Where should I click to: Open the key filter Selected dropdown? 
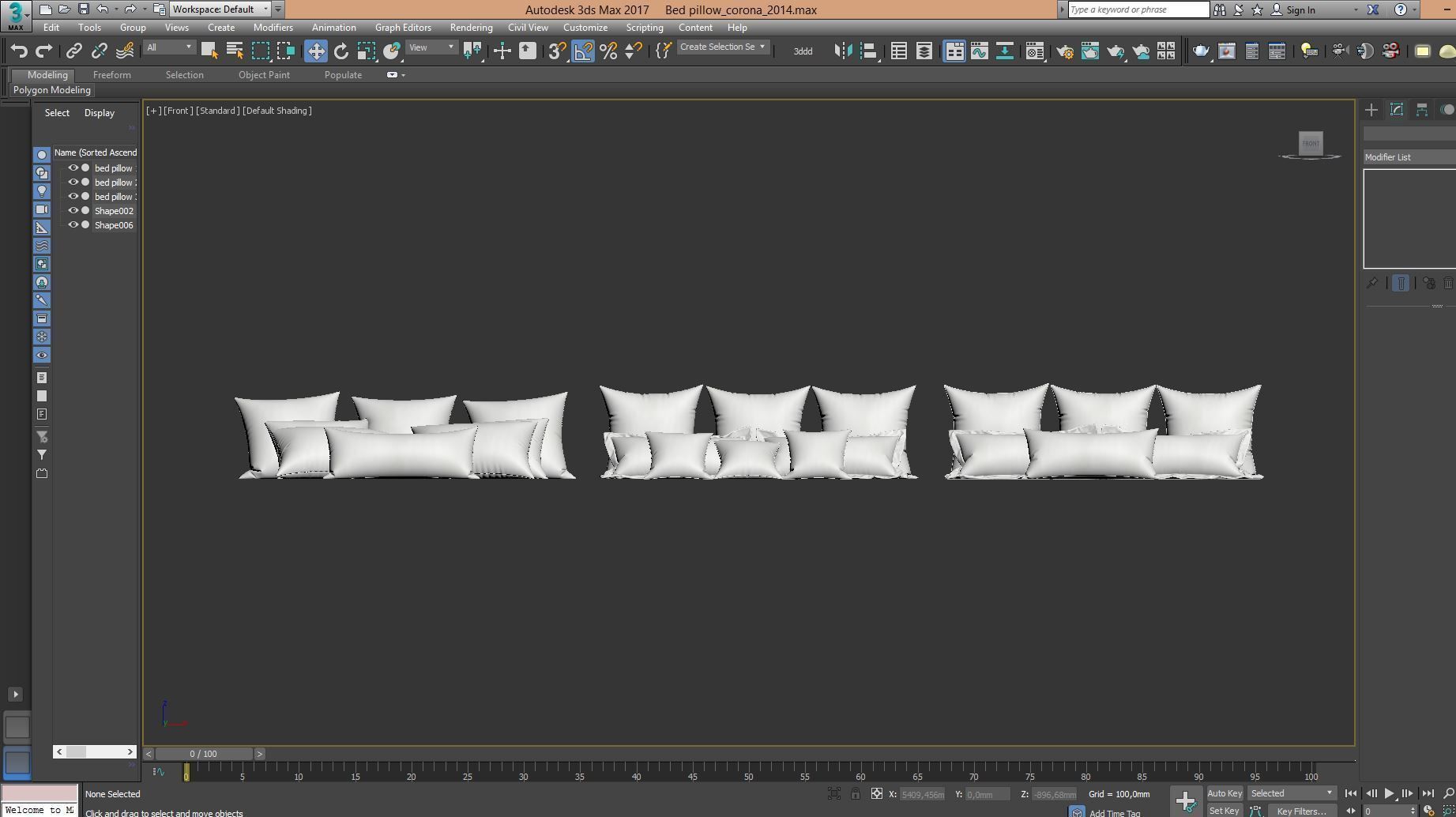tap(1291, 793)
